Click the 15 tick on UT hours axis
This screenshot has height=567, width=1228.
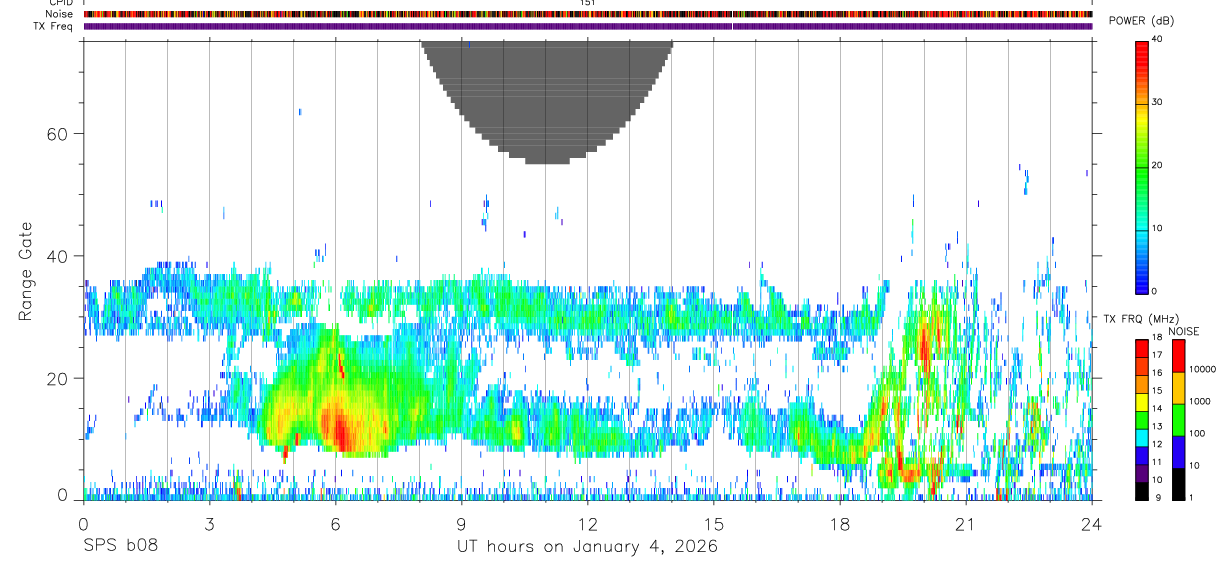click(x=714, y=526)
